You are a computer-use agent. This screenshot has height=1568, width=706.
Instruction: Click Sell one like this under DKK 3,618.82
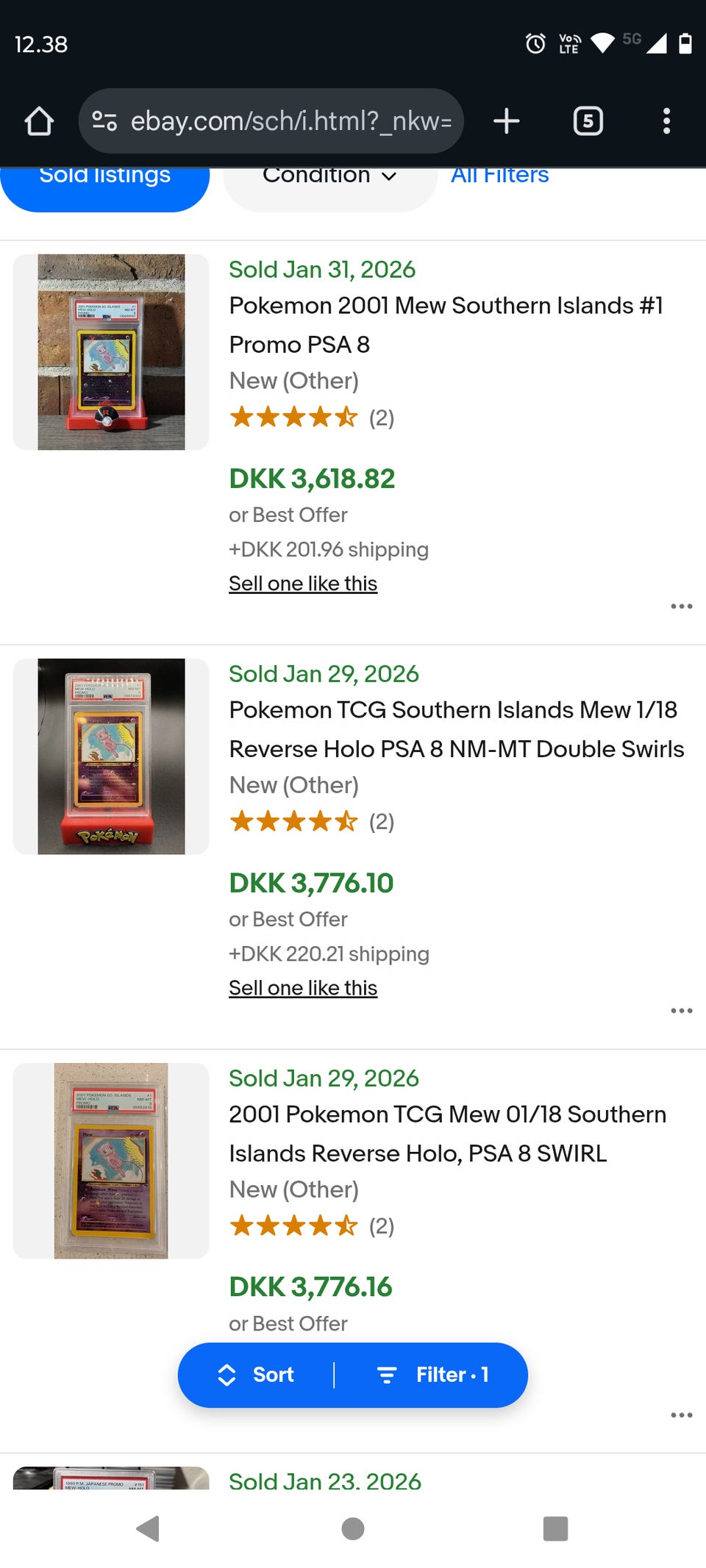tap(303, 584)
